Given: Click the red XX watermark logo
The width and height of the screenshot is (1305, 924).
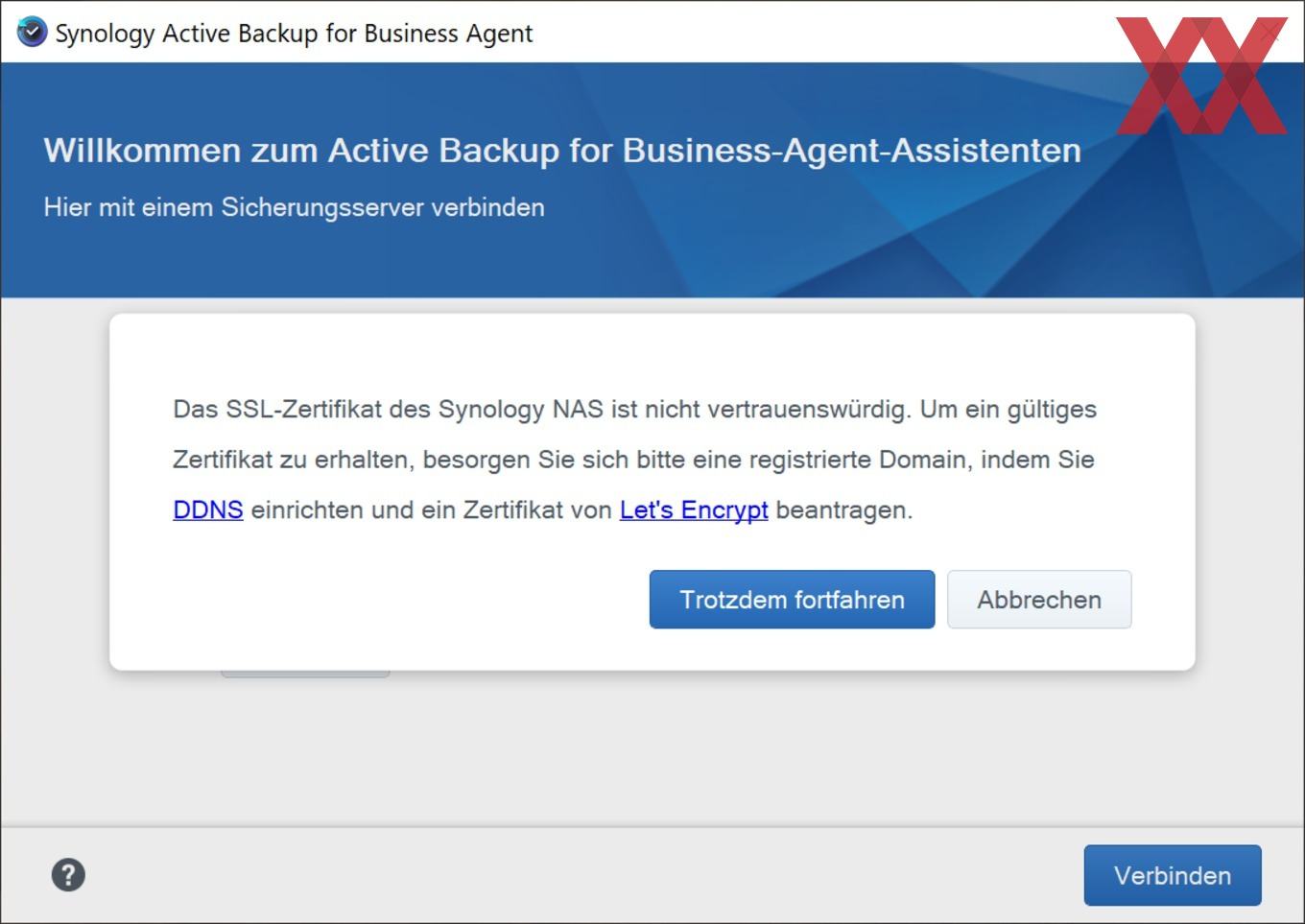Looking at the screenshot, I should click(x=1200, y=75).
